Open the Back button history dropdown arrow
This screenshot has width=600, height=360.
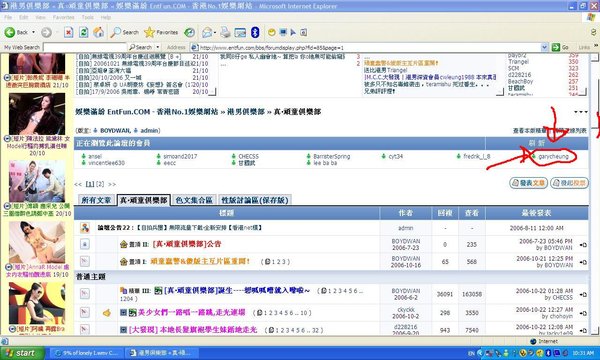pyautogui.click(x=33, y=33)
